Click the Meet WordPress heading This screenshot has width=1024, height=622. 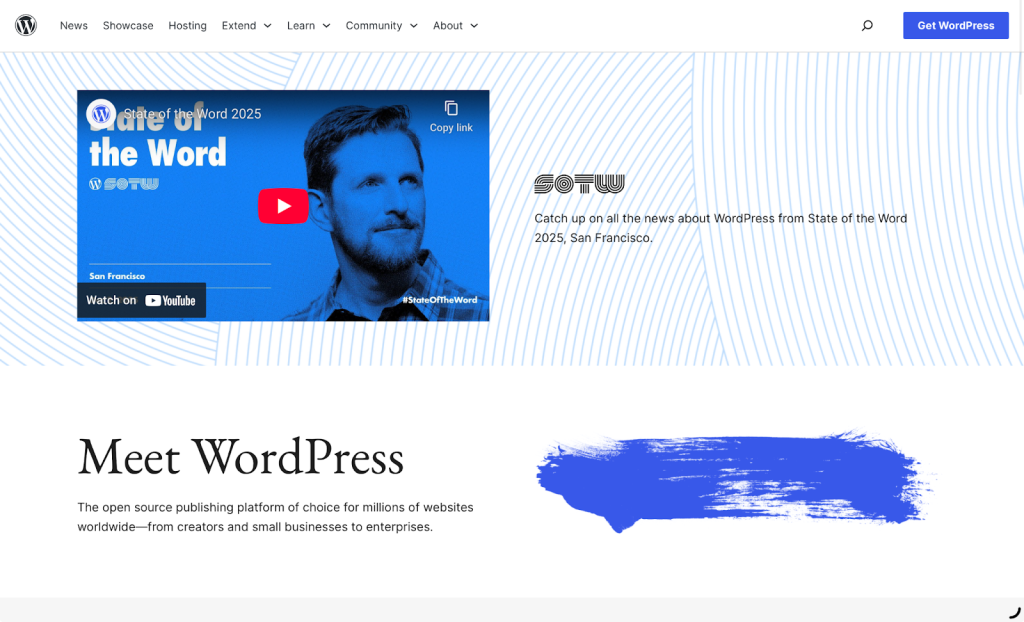[240, 457]
